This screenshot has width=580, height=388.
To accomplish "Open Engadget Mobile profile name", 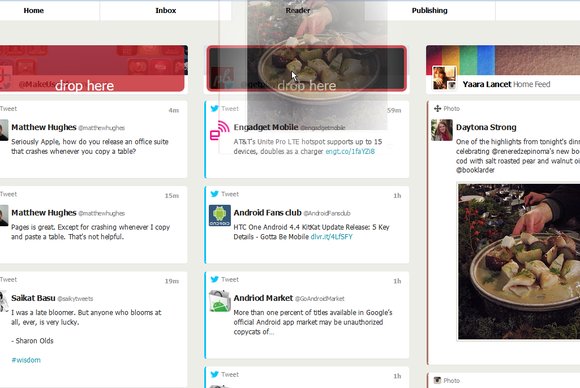I will point(266,127).
